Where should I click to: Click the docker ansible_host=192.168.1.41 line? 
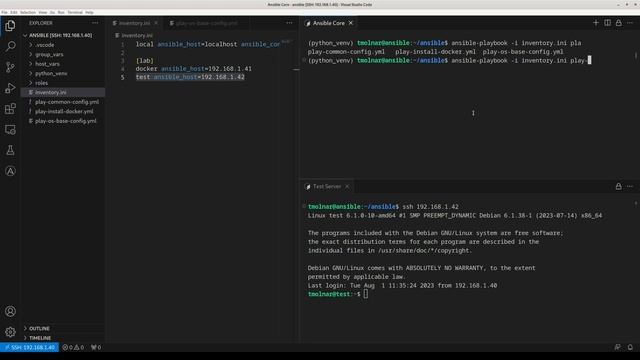point(194,69)
